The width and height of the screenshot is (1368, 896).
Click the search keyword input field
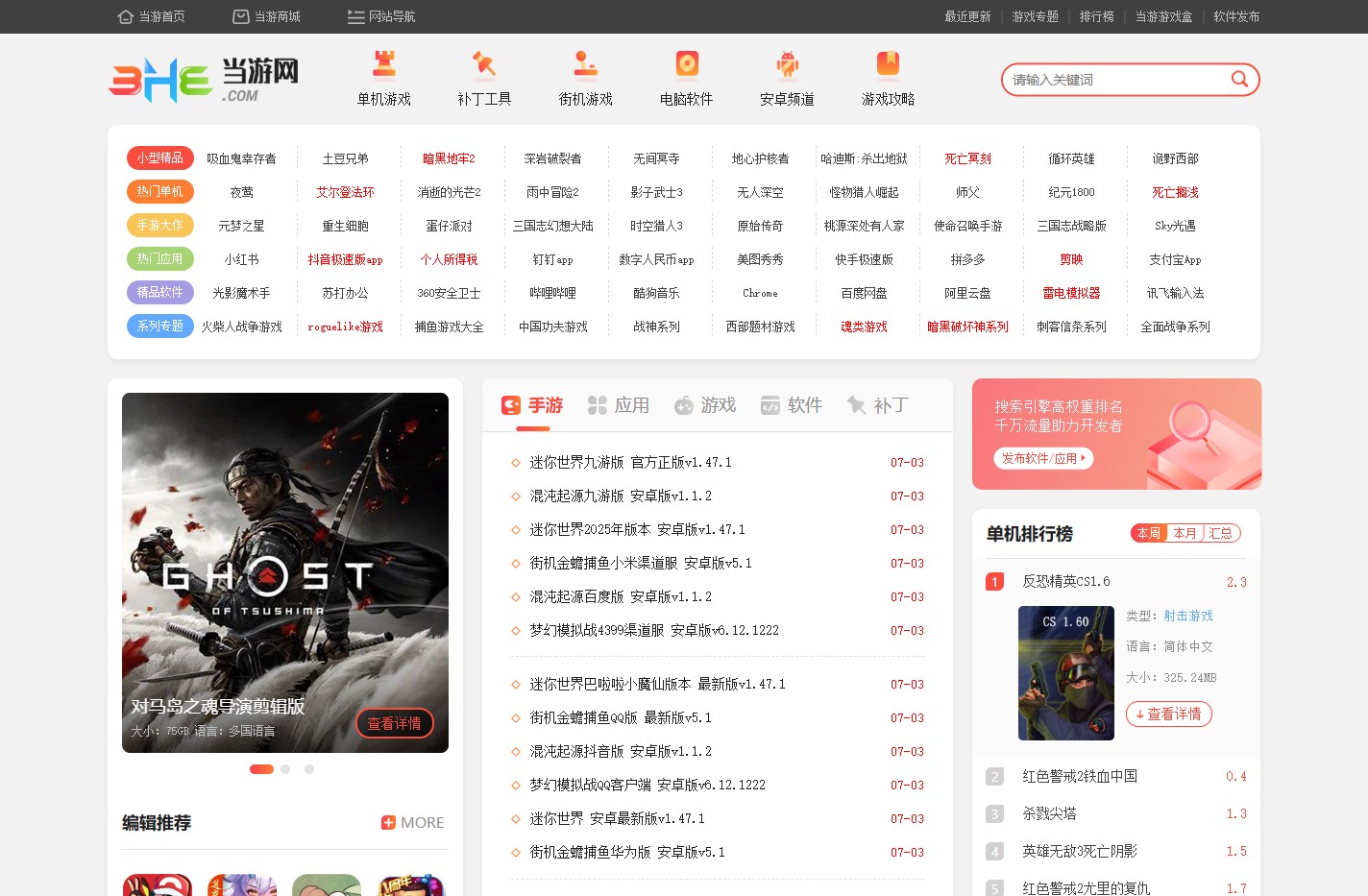point(1116,80)
